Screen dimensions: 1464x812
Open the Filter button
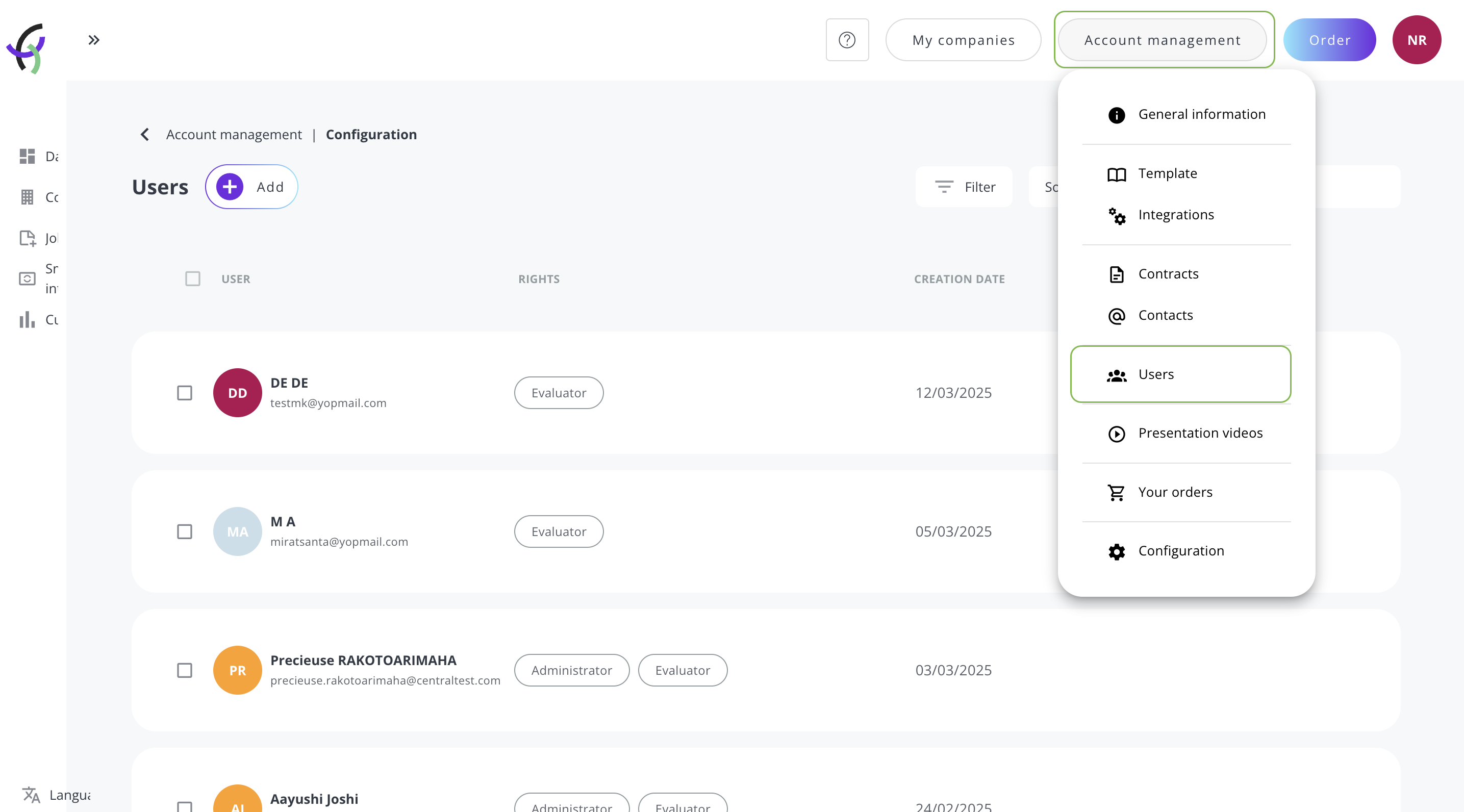964,186
